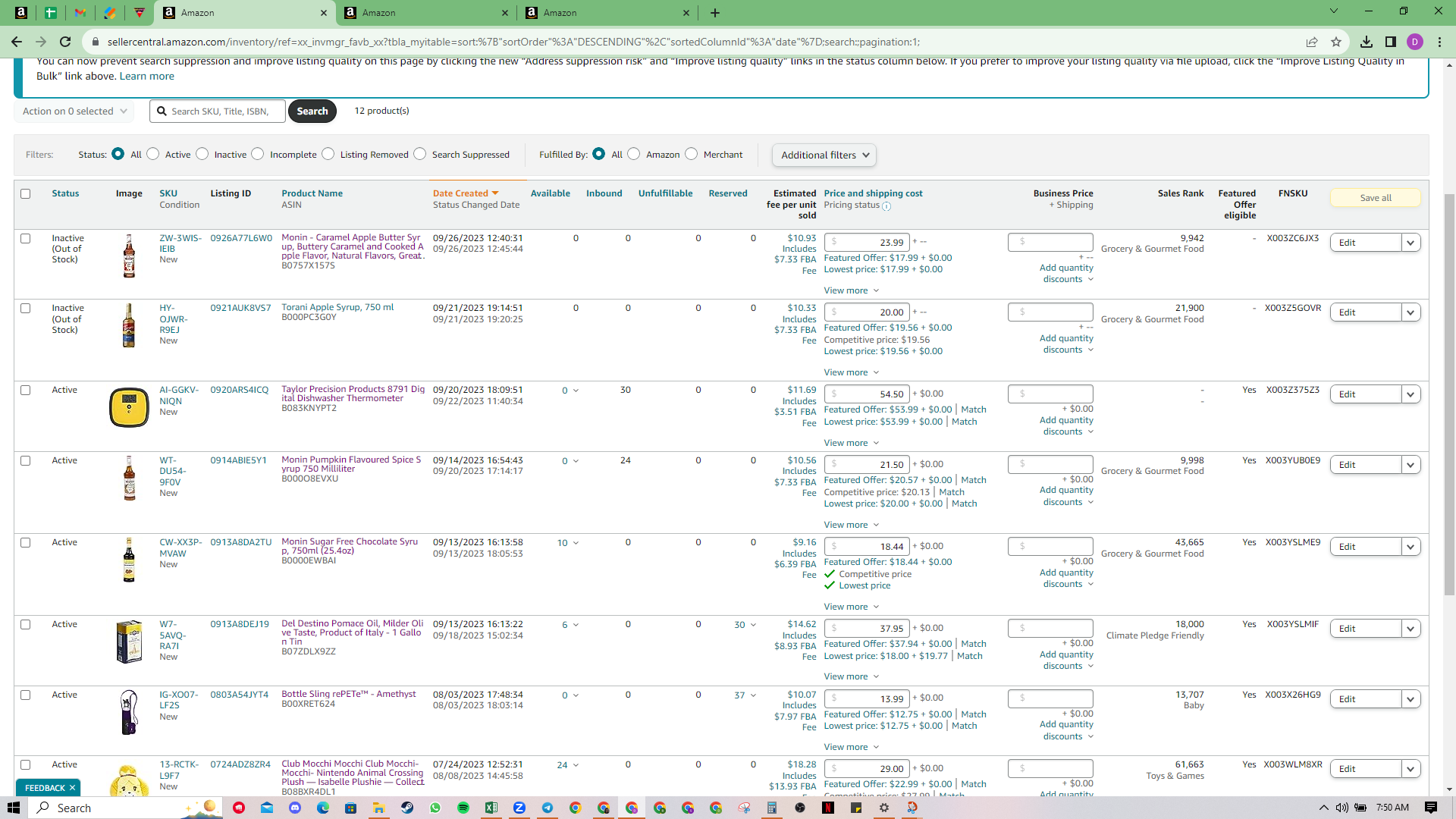Open Steam from the taskbar
Image resolution: width=1456 pixels, height=819 pixels.
click(x=407, y=808)
